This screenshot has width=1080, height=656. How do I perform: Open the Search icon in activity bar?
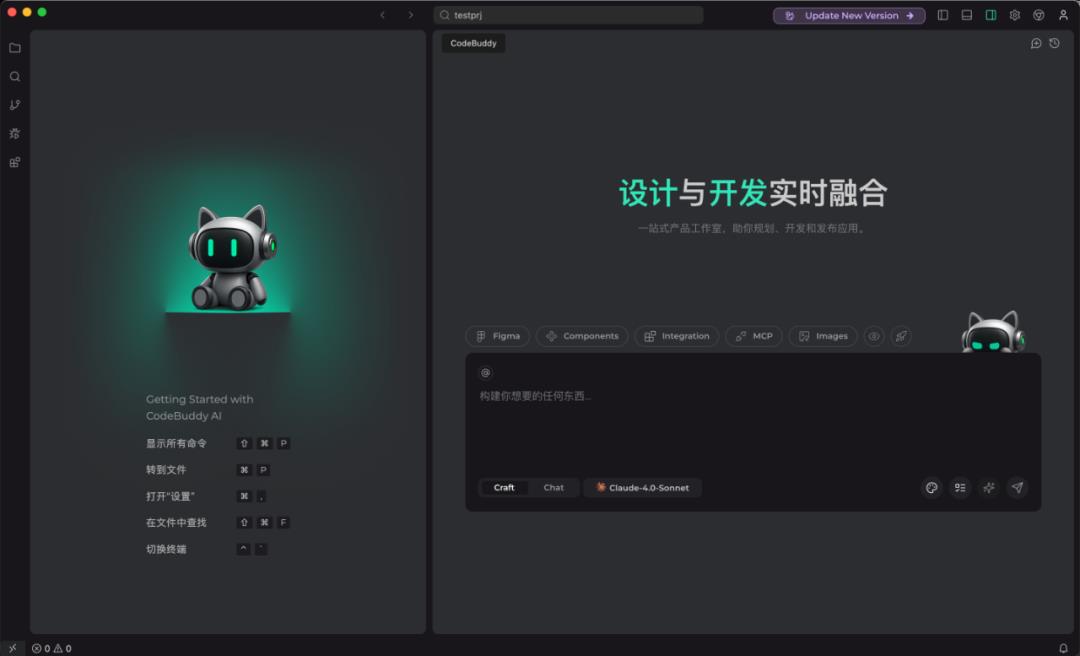click(x=14, y=76)
